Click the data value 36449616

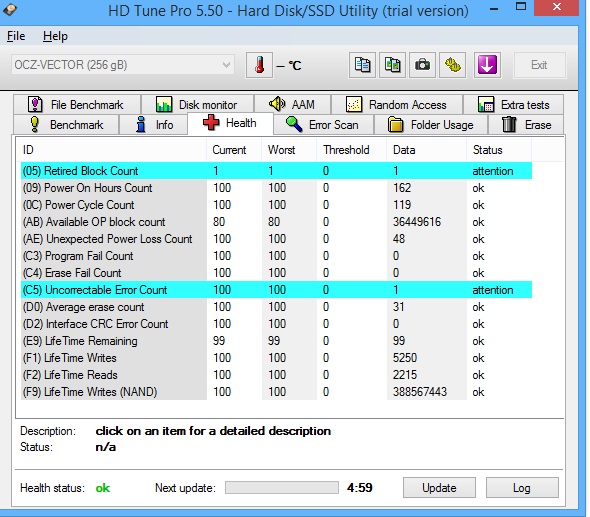click(417, 222)
